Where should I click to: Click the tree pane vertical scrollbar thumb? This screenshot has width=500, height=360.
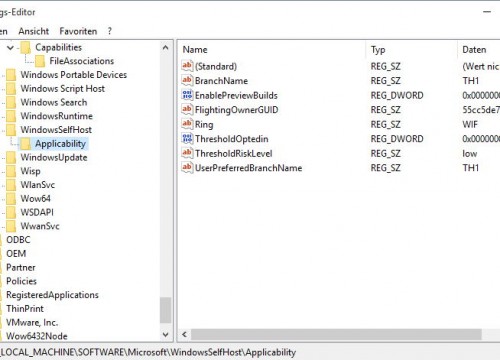tap(165, 310)
